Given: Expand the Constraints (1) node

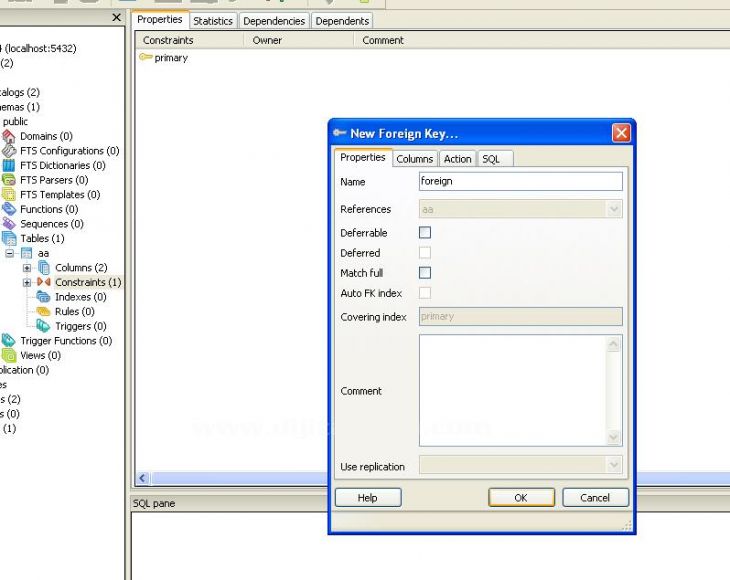Looking at the screenshot, I should pyautogui.click(x=27, y=282).
